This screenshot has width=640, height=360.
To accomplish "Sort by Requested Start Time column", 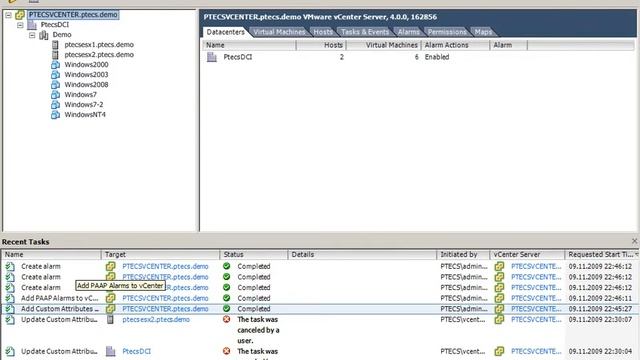I will [x=602, y=254].
